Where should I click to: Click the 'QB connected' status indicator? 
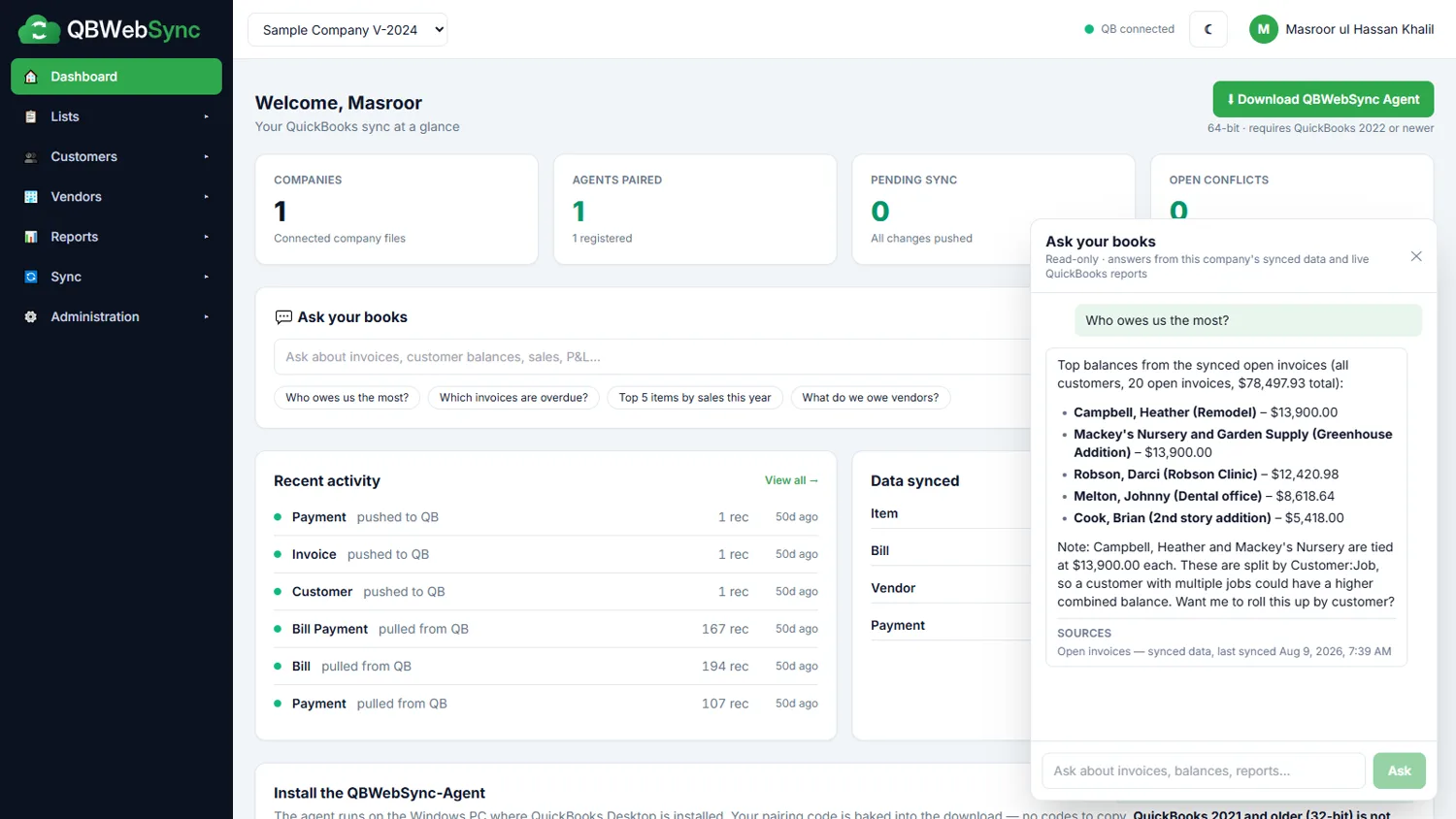coord(1129,29)
